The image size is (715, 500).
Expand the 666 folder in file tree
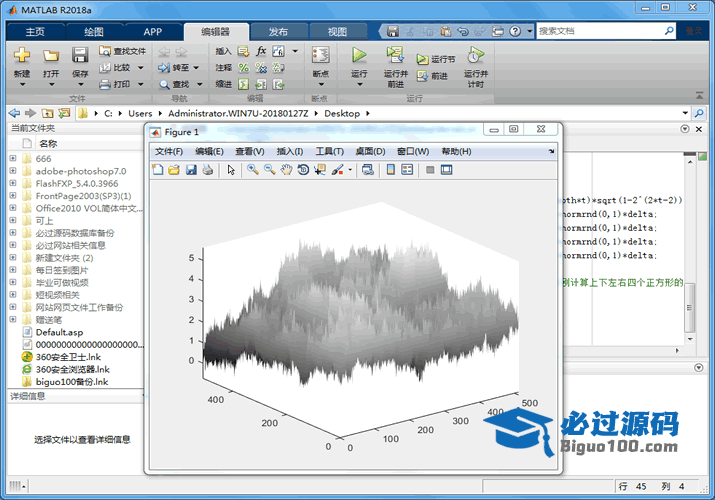[12, 159]
